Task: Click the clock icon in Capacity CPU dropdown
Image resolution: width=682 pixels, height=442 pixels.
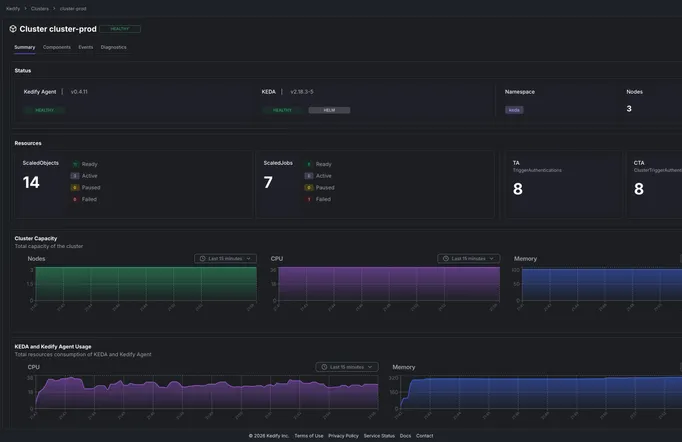Action: coord(445,258)
